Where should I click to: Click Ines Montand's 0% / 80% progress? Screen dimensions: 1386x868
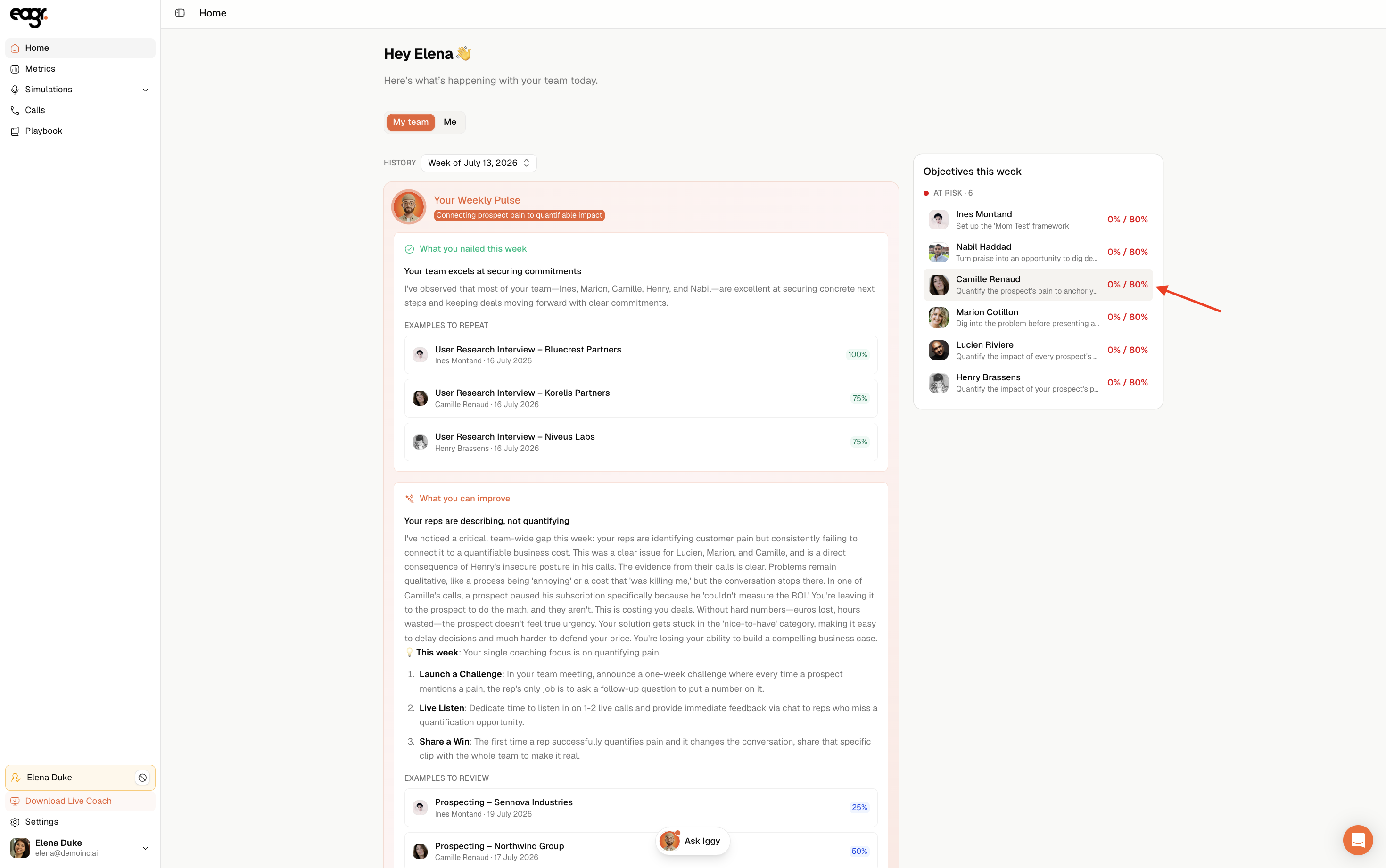[1127, 220]
